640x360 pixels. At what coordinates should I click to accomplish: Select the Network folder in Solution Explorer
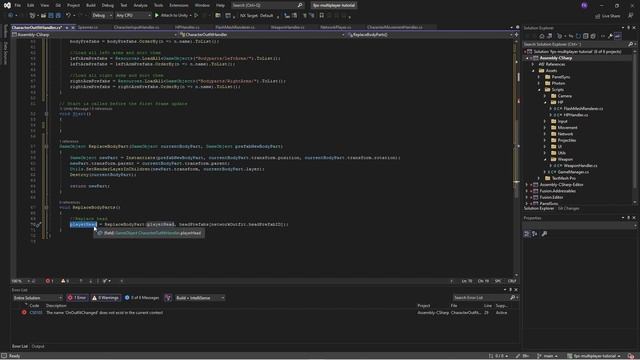click(565, 134)
